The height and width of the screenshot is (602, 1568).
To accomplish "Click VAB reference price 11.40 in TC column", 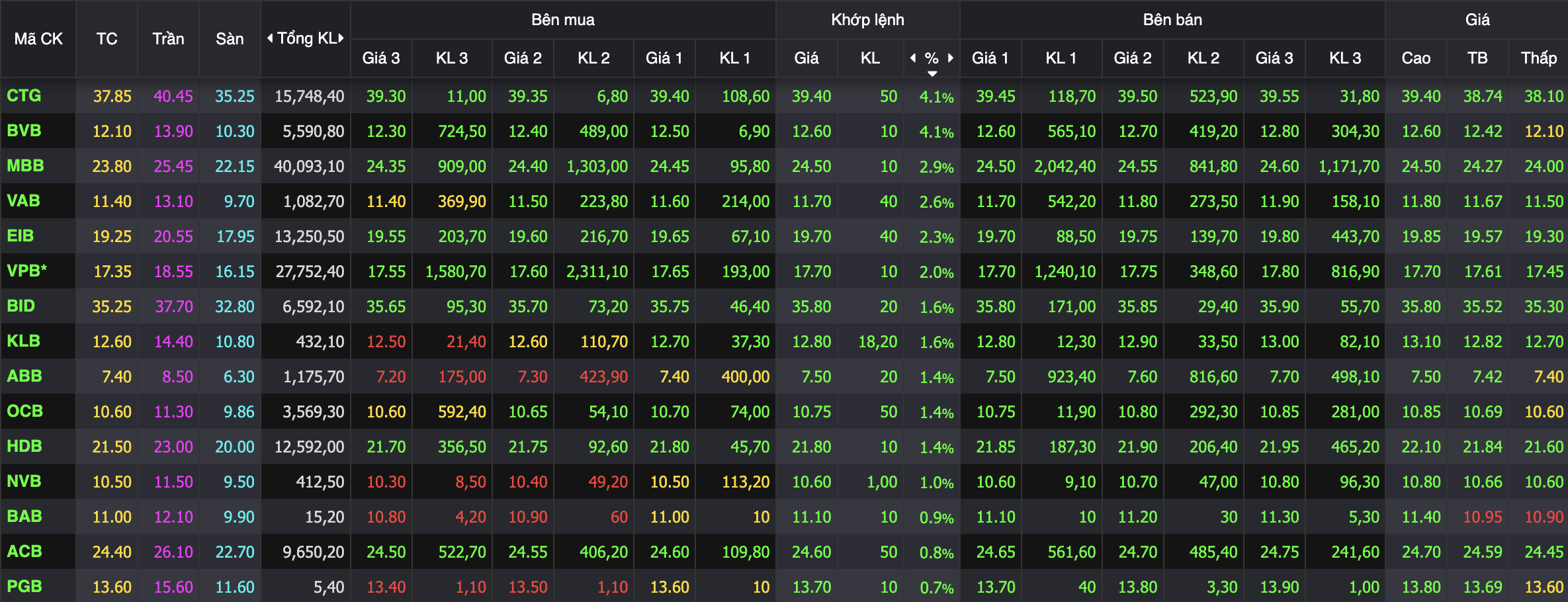I will pos(112,202).
